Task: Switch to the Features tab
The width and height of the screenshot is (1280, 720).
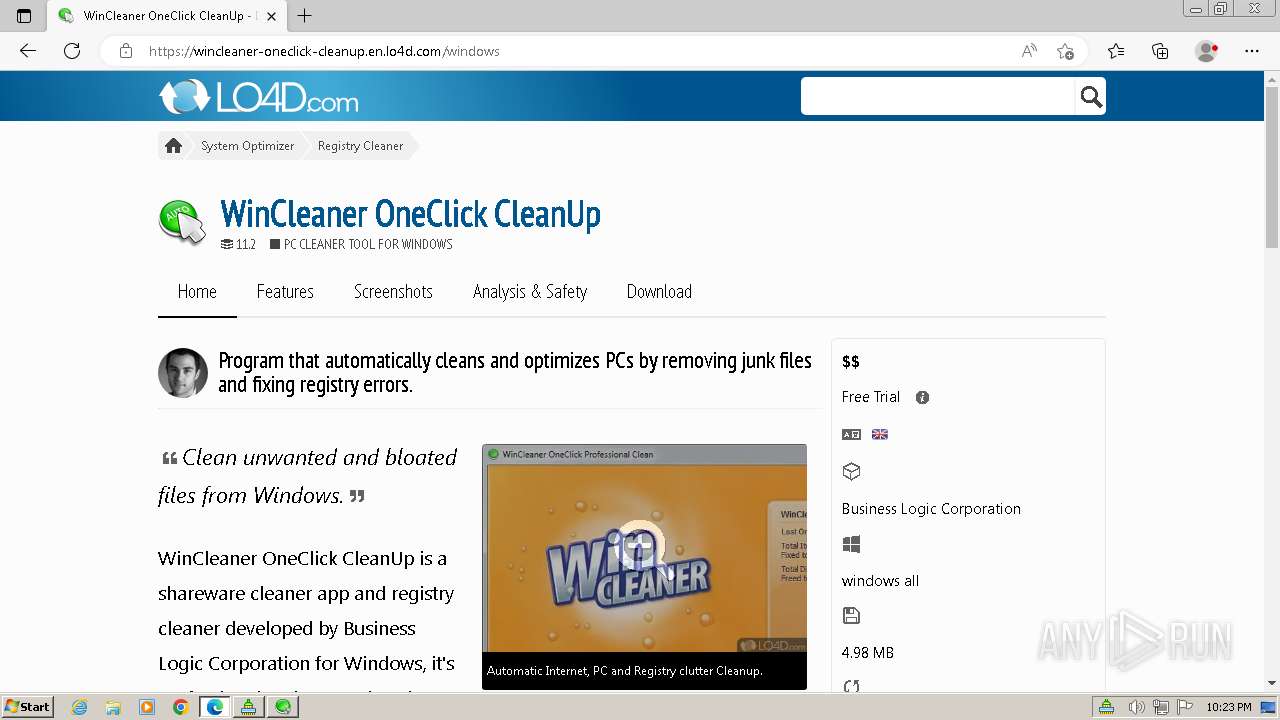Action: pyautogui.click(x=285, y=292)
